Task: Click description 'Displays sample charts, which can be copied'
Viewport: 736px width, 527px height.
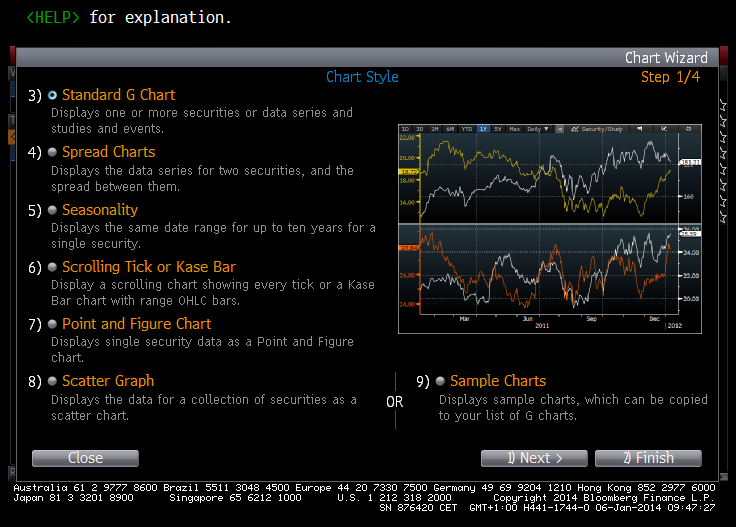Action: coord(573,407)
